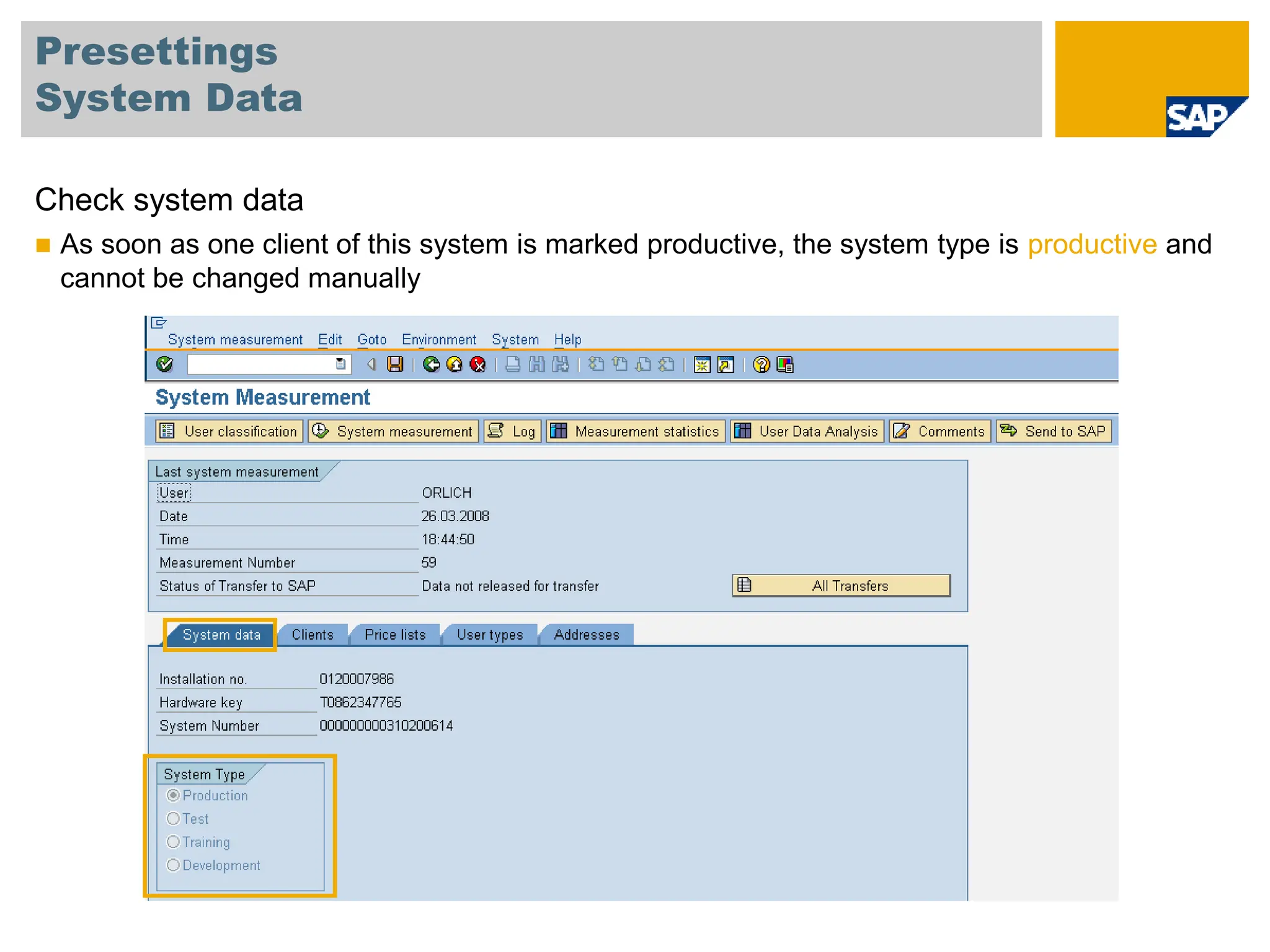This screenshot has height=952, width=1270.
Task: Click the All Transfers button
Action: (841, 586)
